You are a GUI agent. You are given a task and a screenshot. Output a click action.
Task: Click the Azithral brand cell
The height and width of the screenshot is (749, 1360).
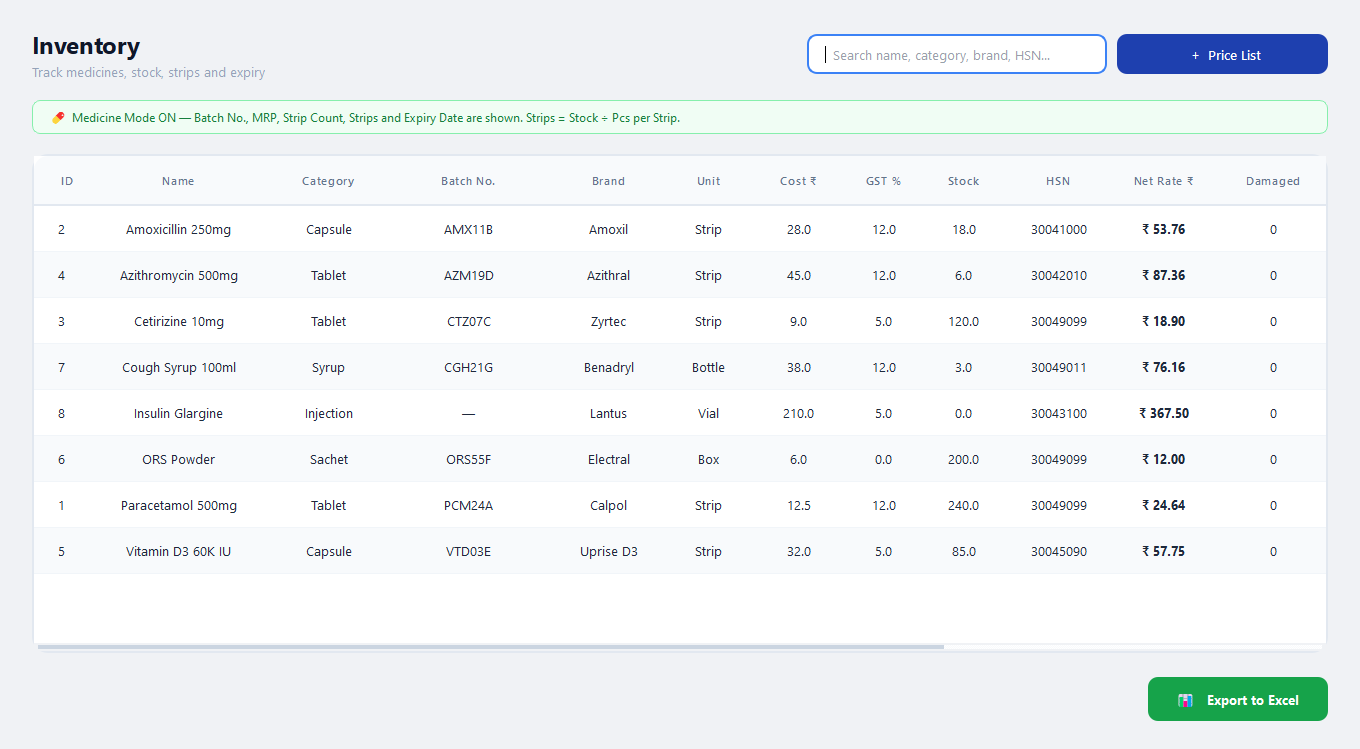click(608, 275)
